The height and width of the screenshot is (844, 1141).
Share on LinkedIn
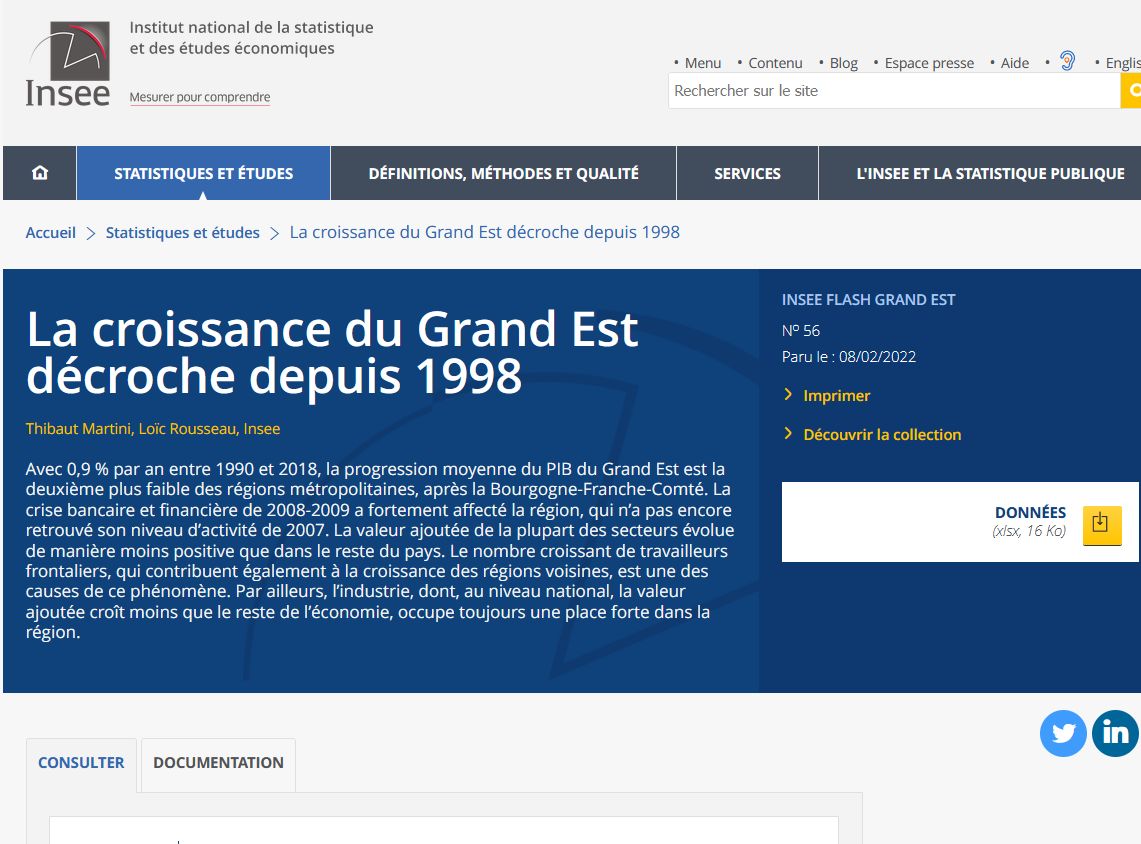click(1115, 733)
